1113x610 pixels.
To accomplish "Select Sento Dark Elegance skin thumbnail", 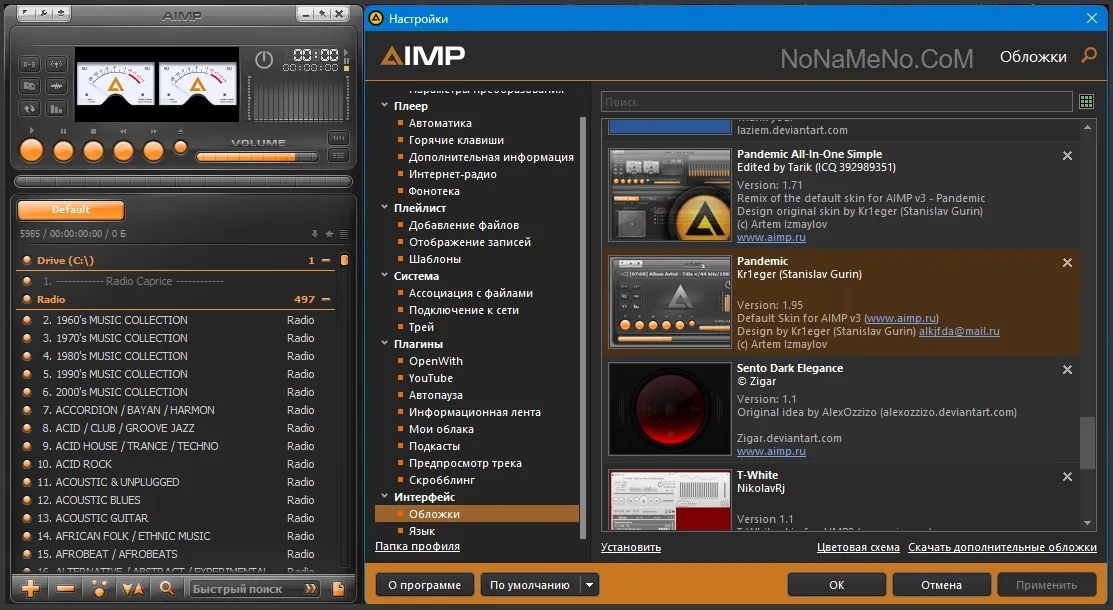I will click(x=669, y=409).
